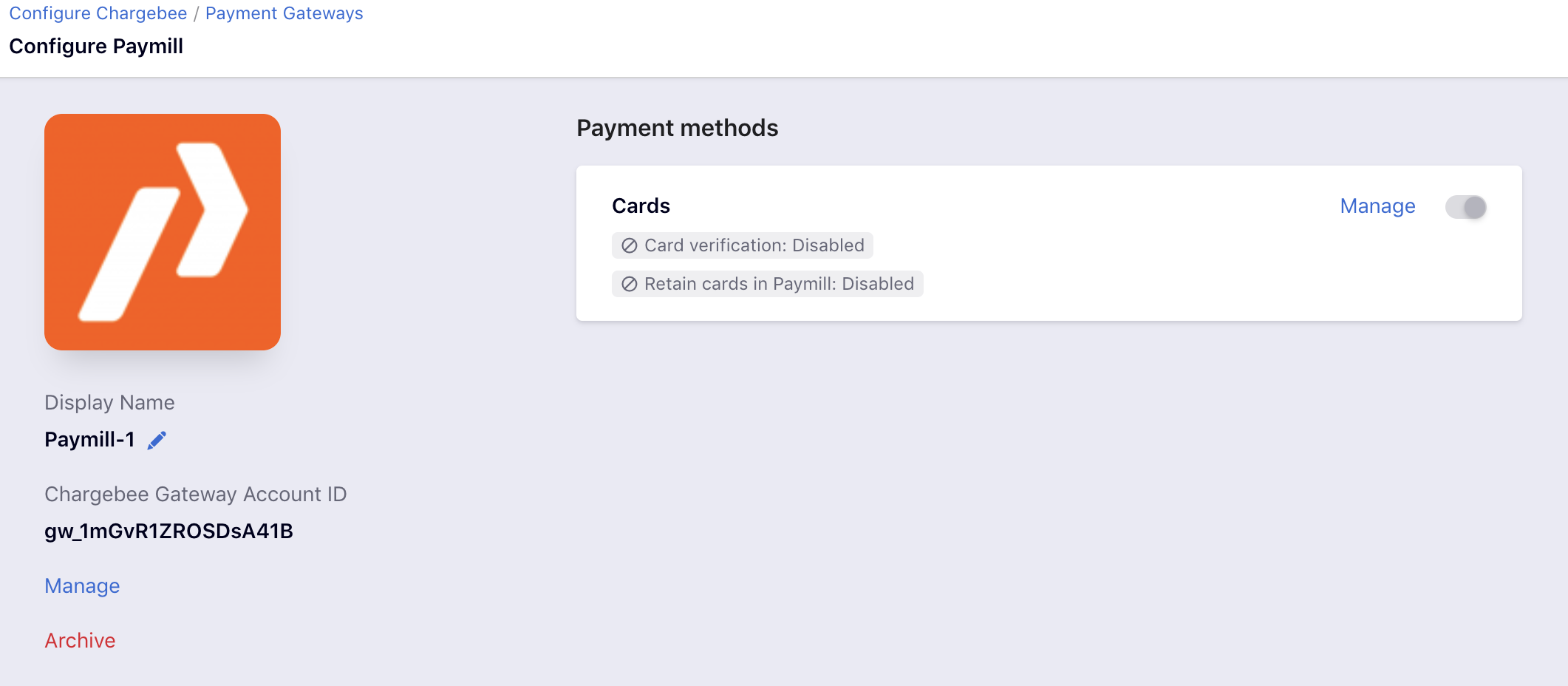1568x686 pixels.
Task: Click the Chargebee Gateway Account ID label
Action: tap(196, 494)
